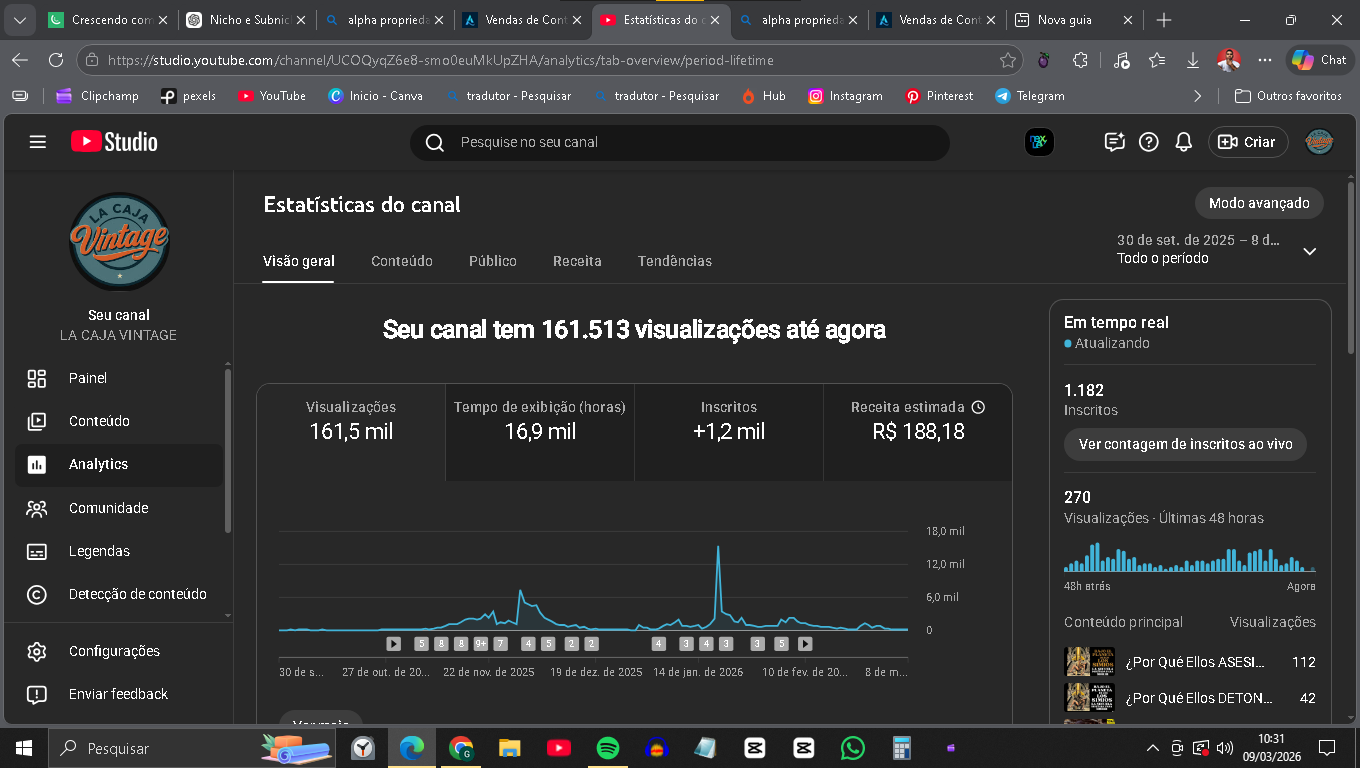Show more bookmarks with the overflow chevron

point(1198,96)
